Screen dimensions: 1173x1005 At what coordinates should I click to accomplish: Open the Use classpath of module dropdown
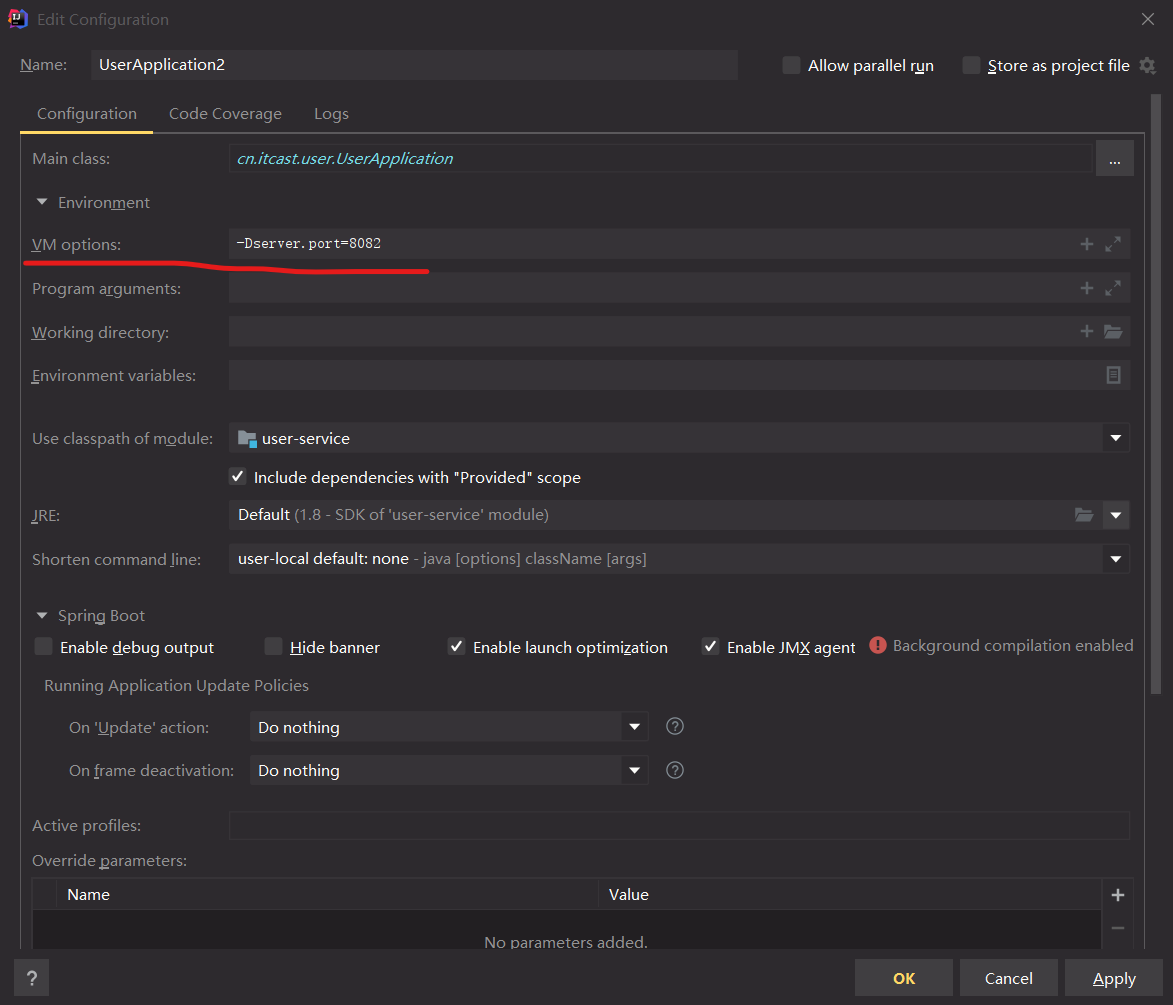[1115, 438]
